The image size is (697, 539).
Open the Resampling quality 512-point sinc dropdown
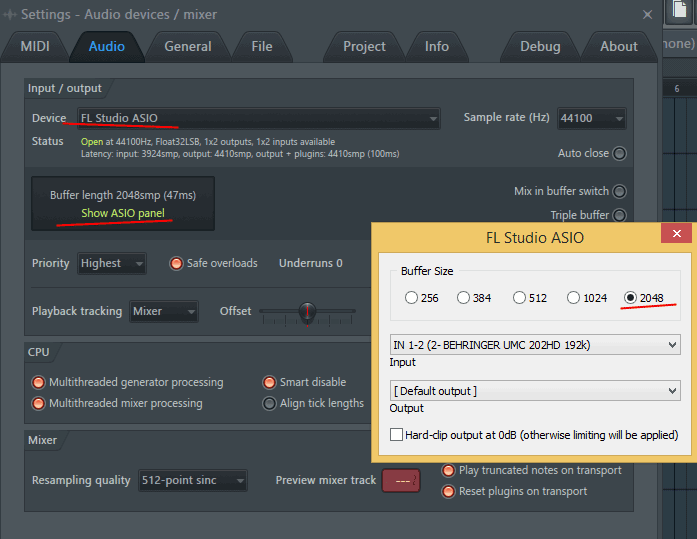[x=192, y=480]
